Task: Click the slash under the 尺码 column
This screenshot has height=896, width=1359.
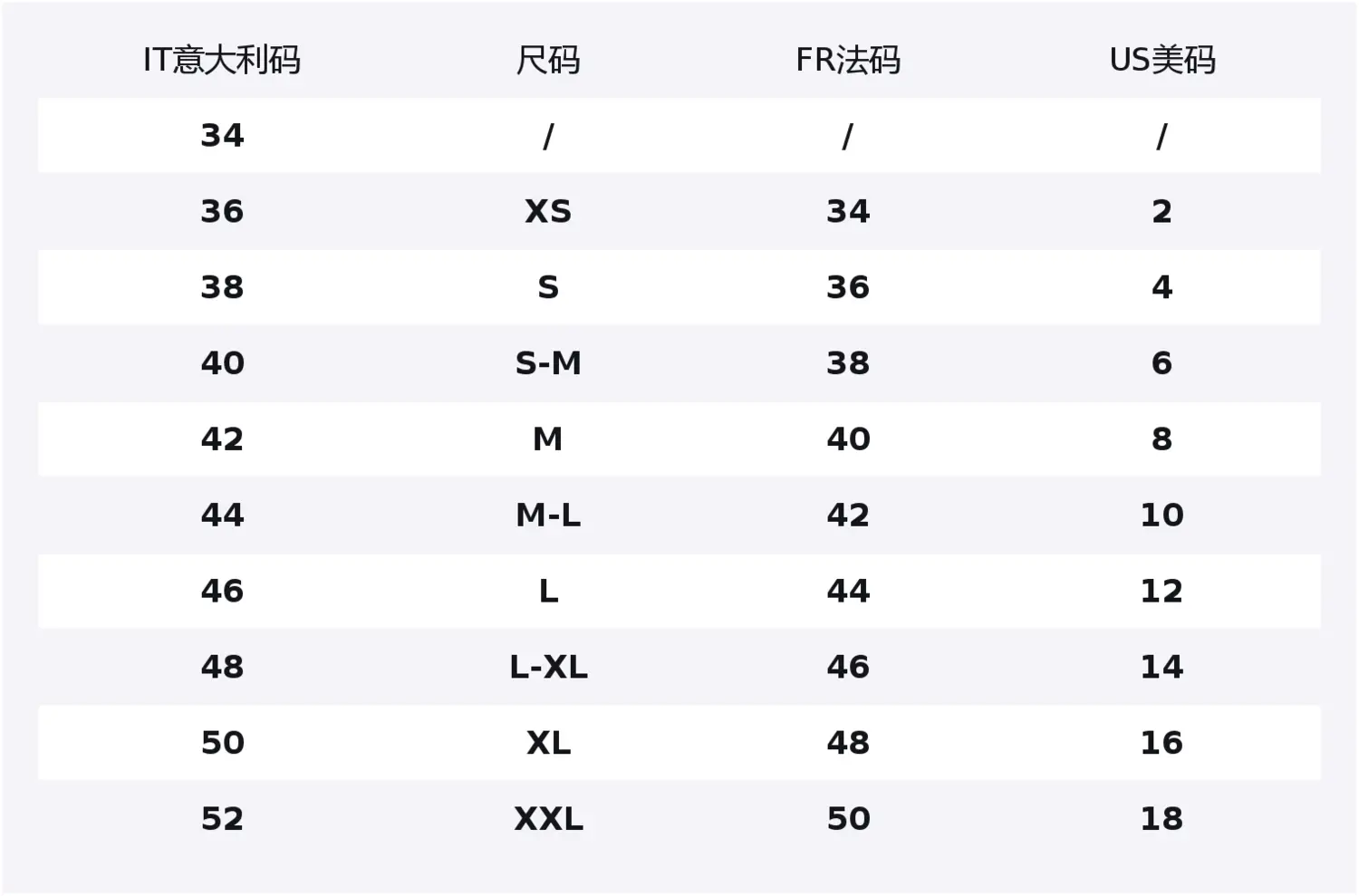Action: click(x=548, y=136)
